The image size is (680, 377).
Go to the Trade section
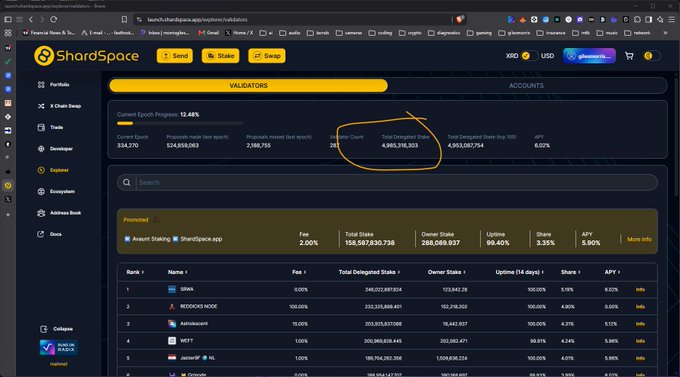(50, 127)
